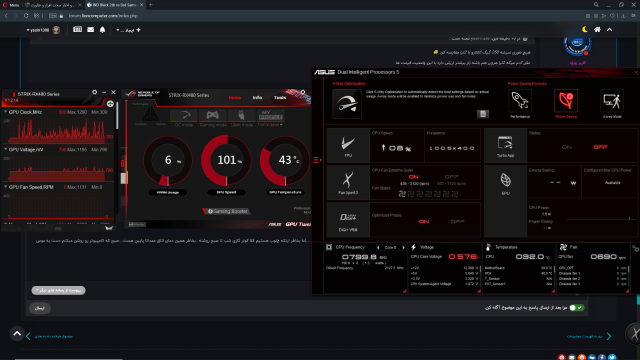Collapse the GPU Clock,MHz graph
640x360 pixels.
6,111
